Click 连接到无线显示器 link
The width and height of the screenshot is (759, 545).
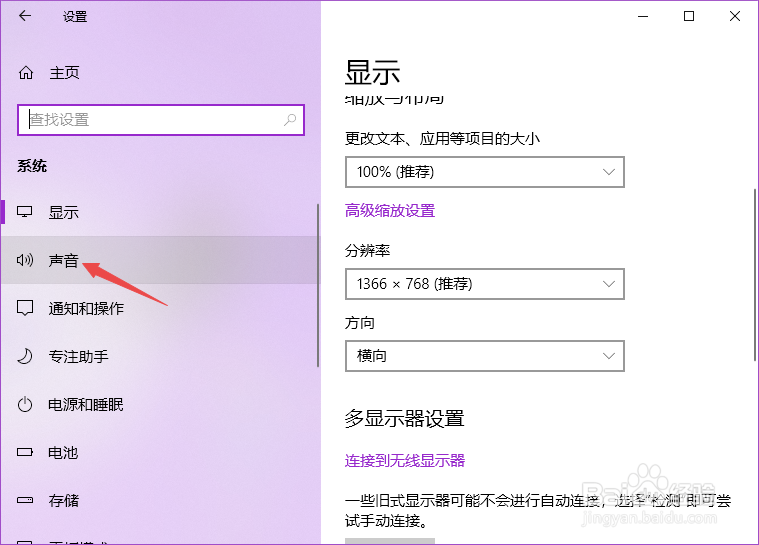(405, 461)
